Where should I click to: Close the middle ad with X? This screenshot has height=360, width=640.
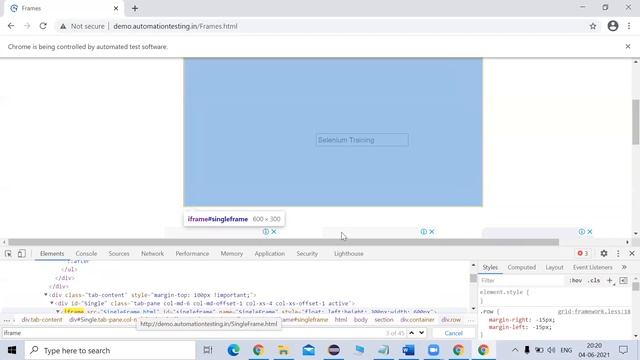pos(432,231)
